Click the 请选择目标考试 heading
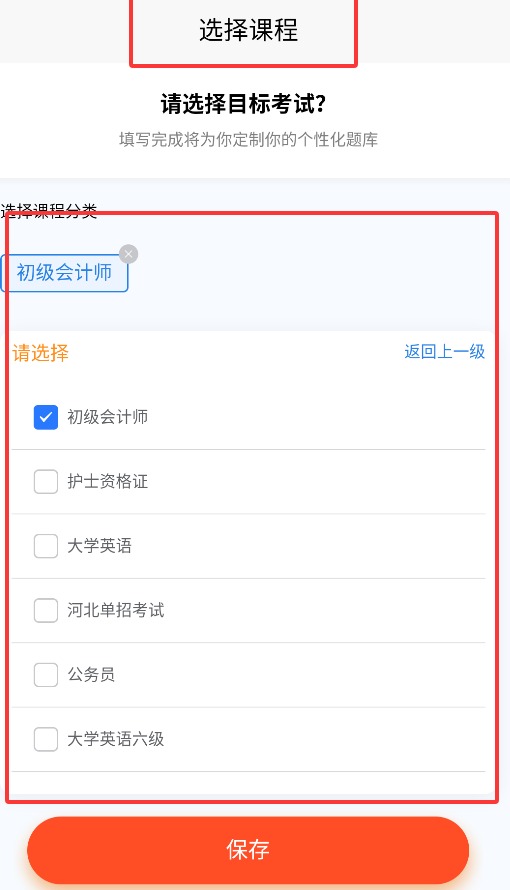This screenshot has height=890, width=510. (x=243, y=104)
